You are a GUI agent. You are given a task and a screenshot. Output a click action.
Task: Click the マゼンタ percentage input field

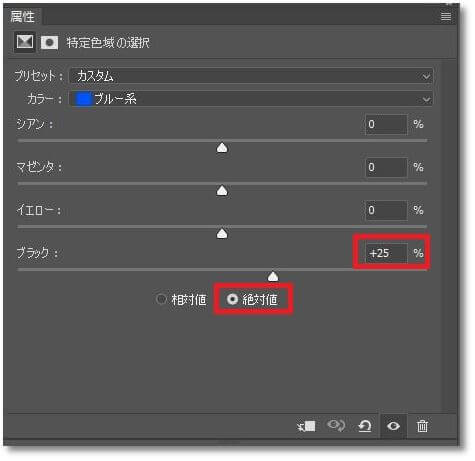click(386, 167)
